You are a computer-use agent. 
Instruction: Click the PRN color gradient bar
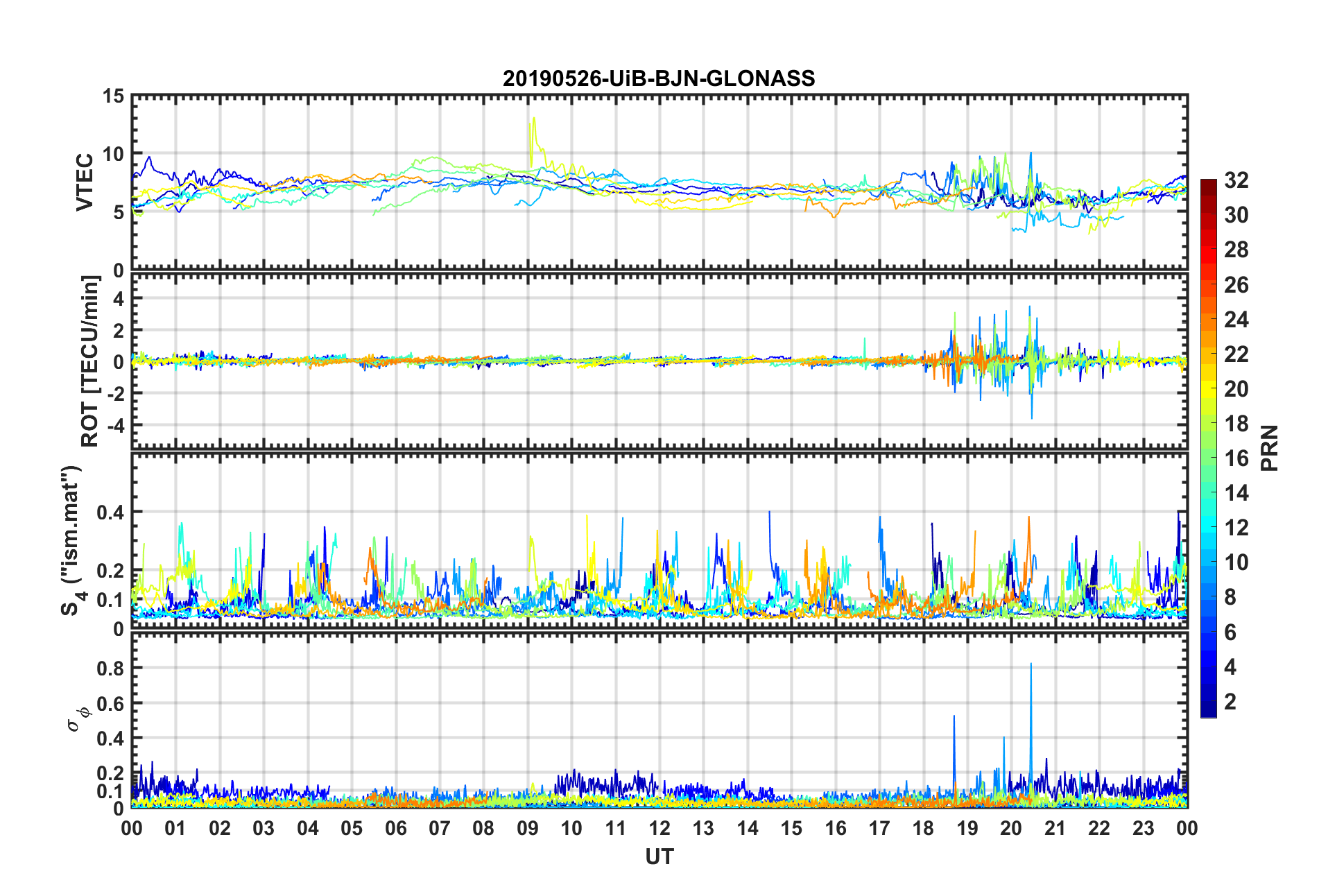click(x=1209, y=448)
